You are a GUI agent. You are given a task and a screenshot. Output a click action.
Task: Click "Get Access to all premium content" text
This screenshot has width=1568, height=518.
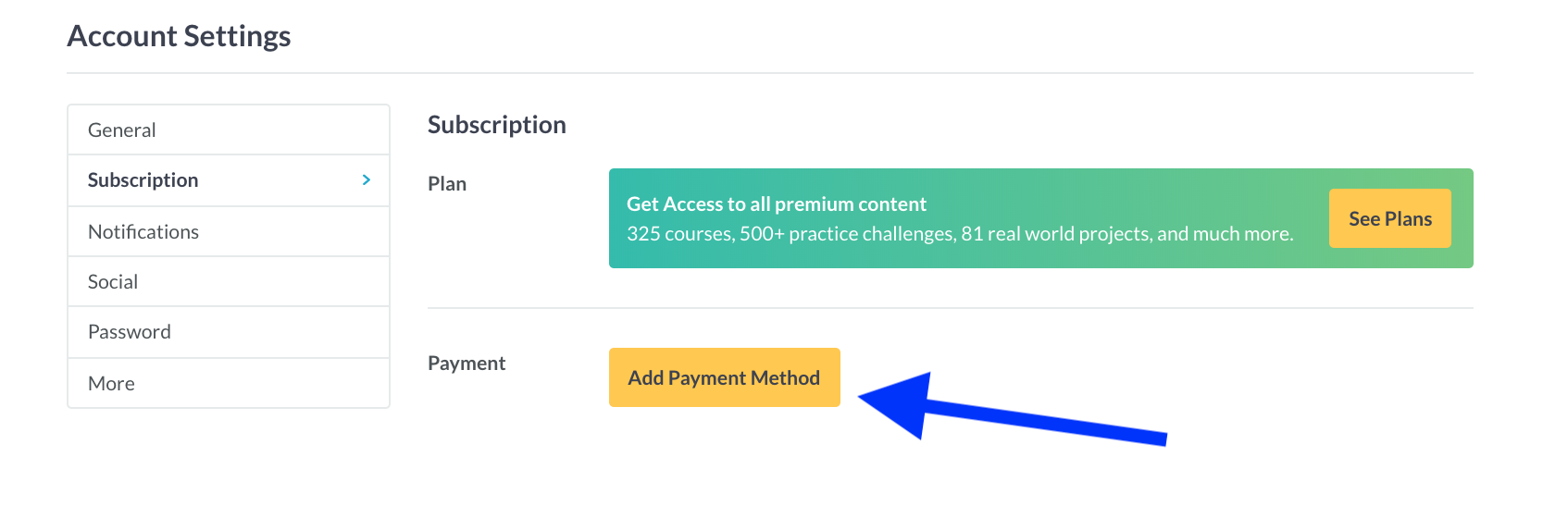pyautogui.click(x=777, y=204)
